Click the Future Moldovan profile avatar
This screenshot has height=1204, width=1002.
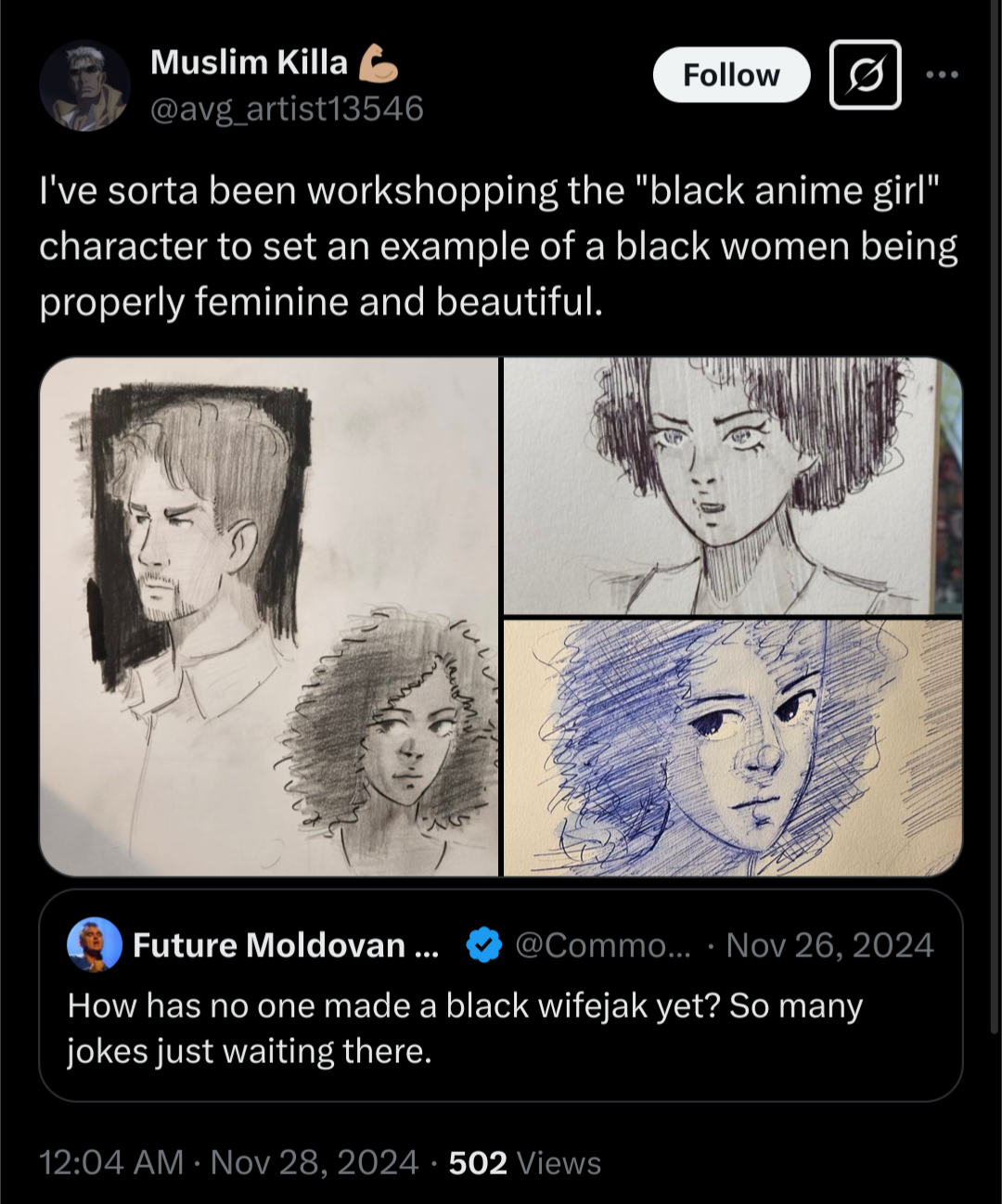tap(95, 945)
